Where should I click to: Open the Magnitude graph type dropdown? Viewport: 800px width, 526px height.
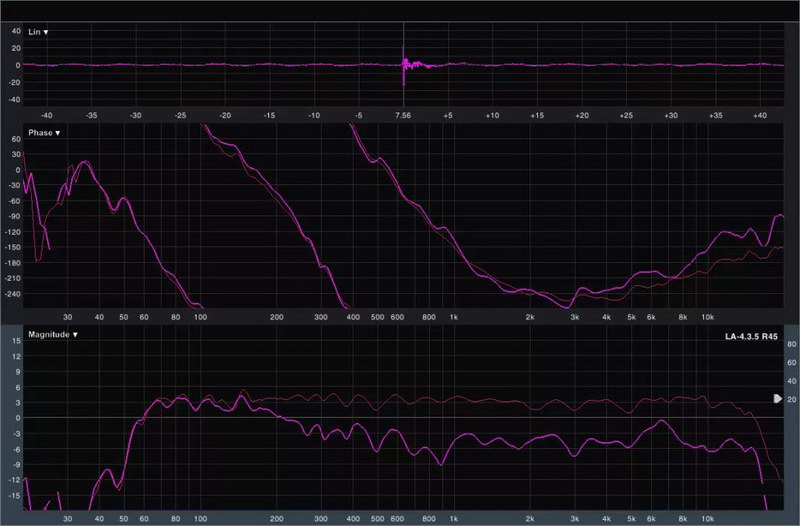pos(53,335)
